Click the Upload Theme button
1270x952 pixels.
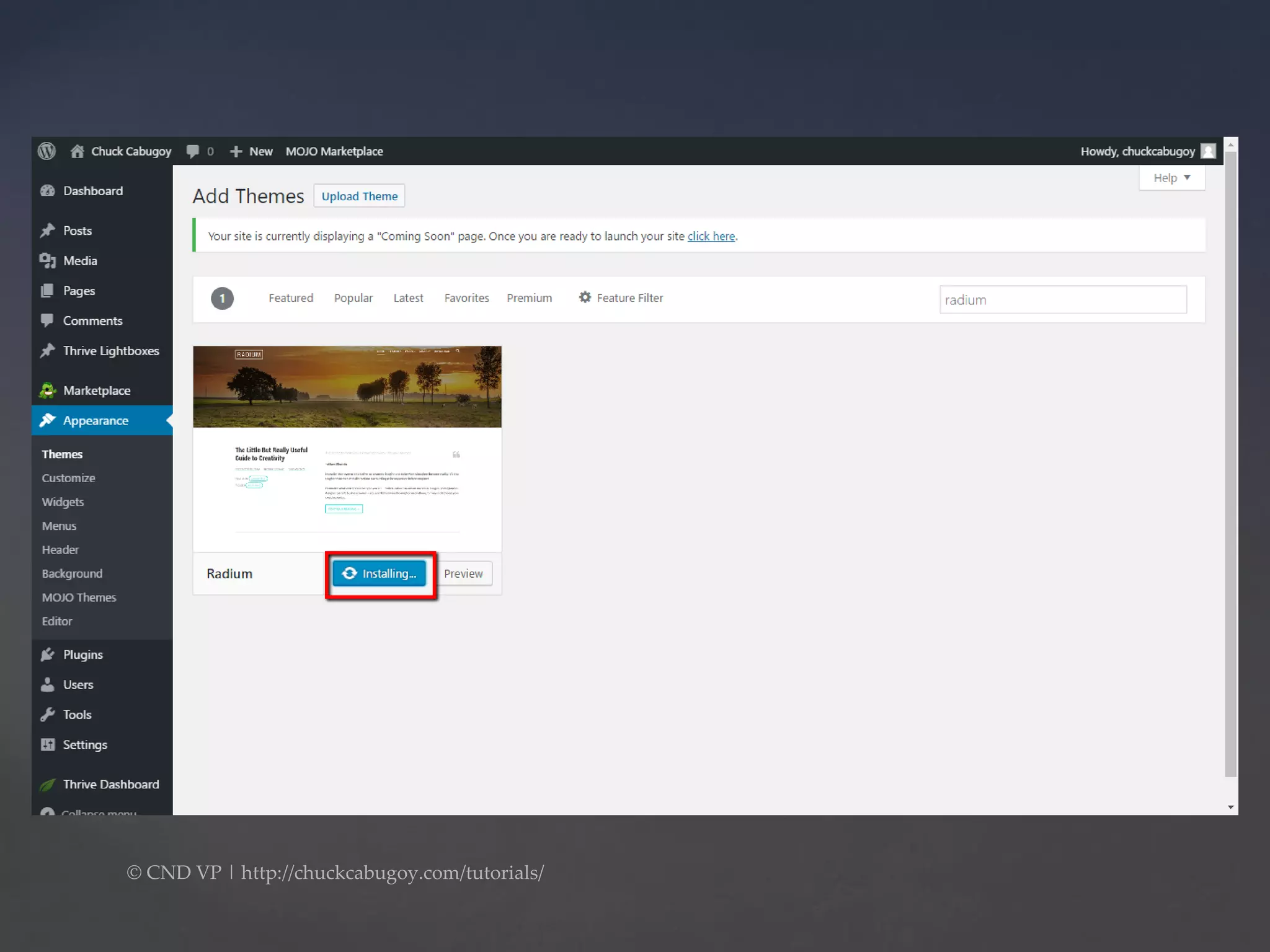click(359, 196)
